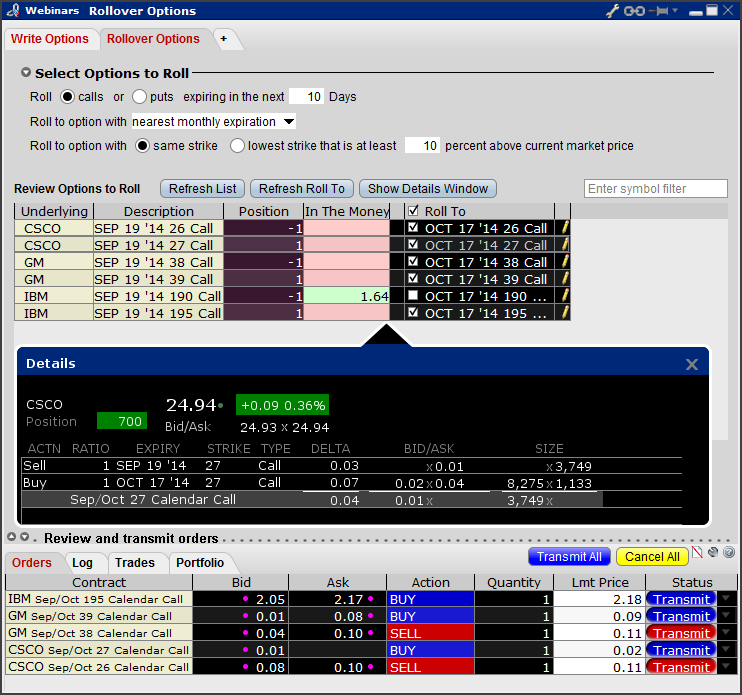Screen dimensions: 742x695
Task: Click the chain link window grouping icon
Action: 634,10
